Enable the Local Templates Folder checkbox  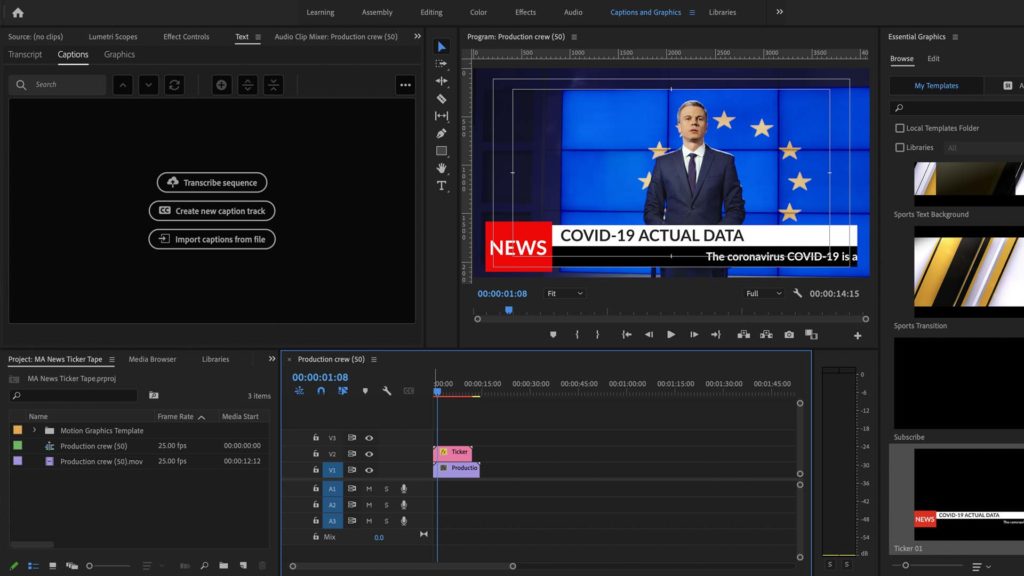[x=900, y=128]
